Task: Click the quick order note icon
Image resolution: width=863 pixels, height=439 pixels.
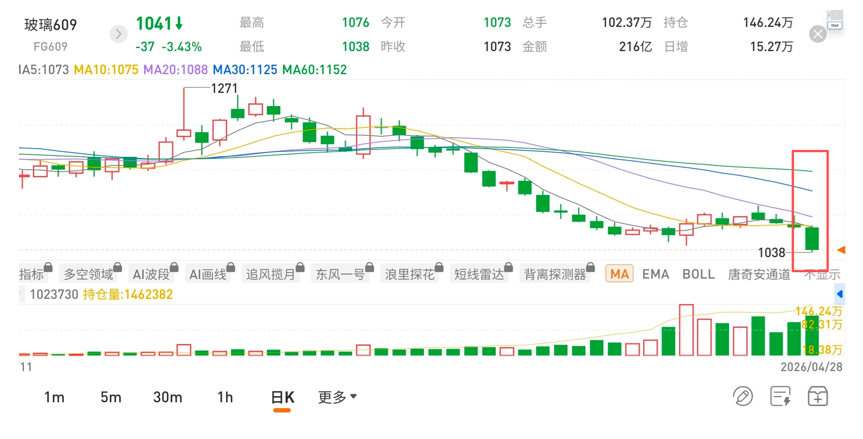Action: click(780, 397)
